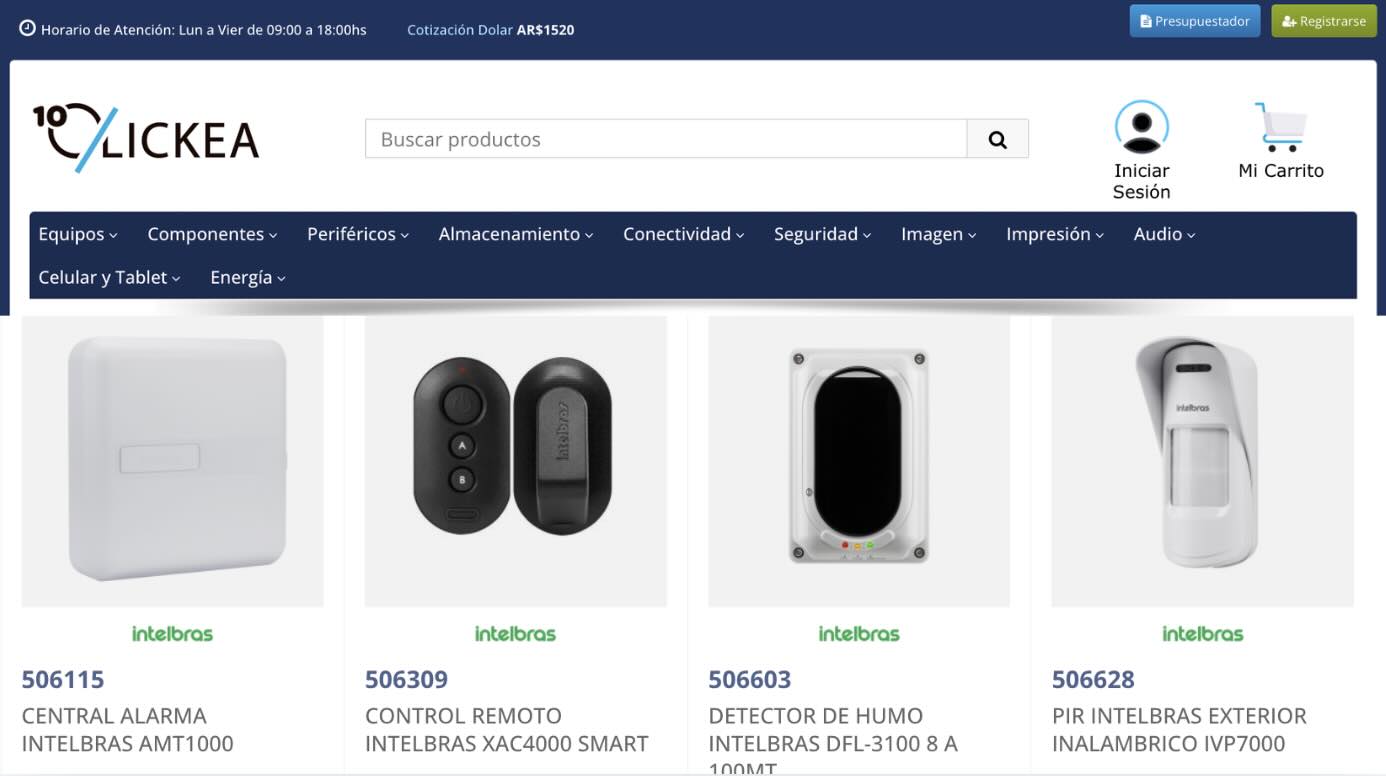Expand the Componentes category menu
The width and height of the screenshot is (1386, 776).
212,234
